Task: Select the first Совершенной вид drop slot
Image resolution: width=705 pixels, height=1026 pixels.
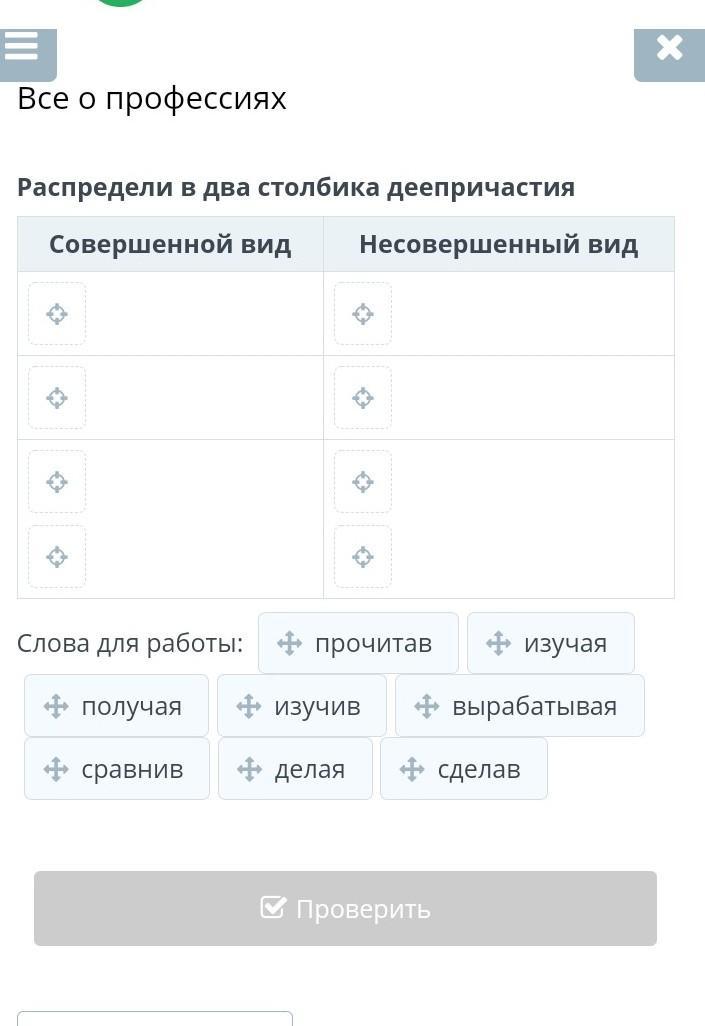Action: [57, 314]
